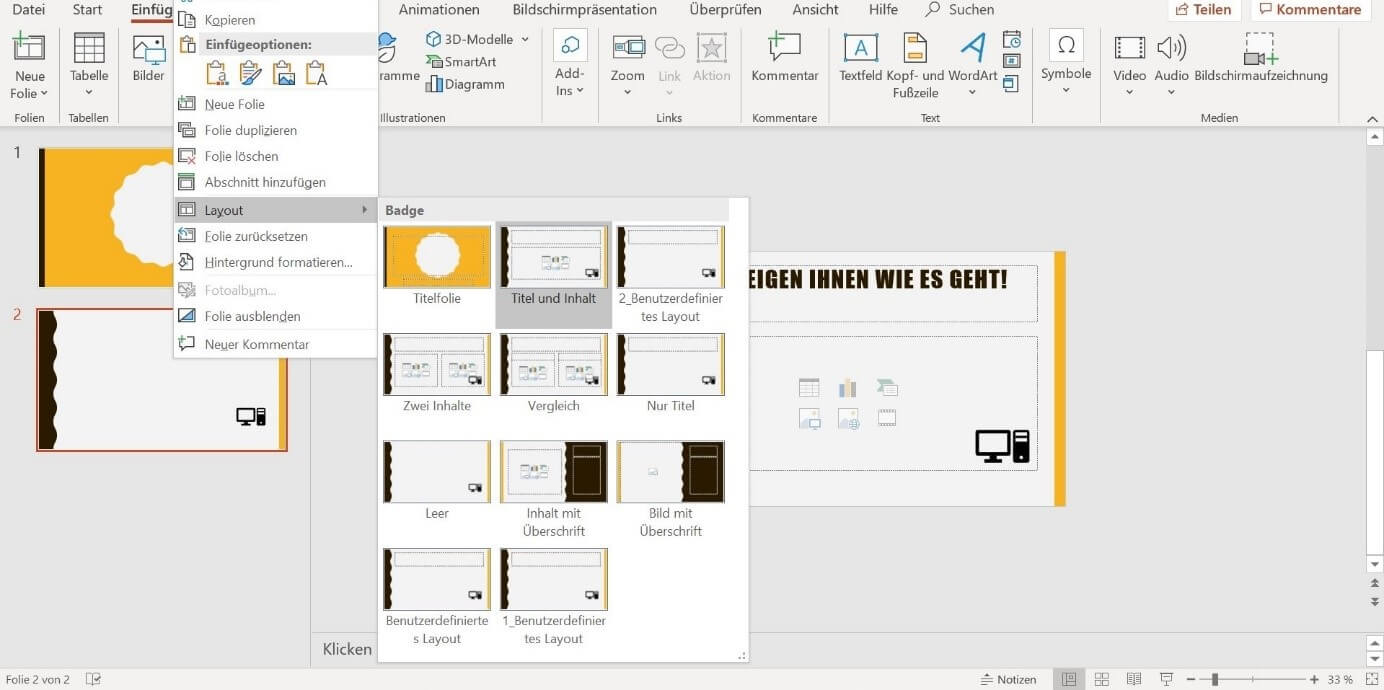This screenshot has height=690, width=1384.
Task: Open the Tabelle dropdown arrow
Action: (x=89, y=94)
